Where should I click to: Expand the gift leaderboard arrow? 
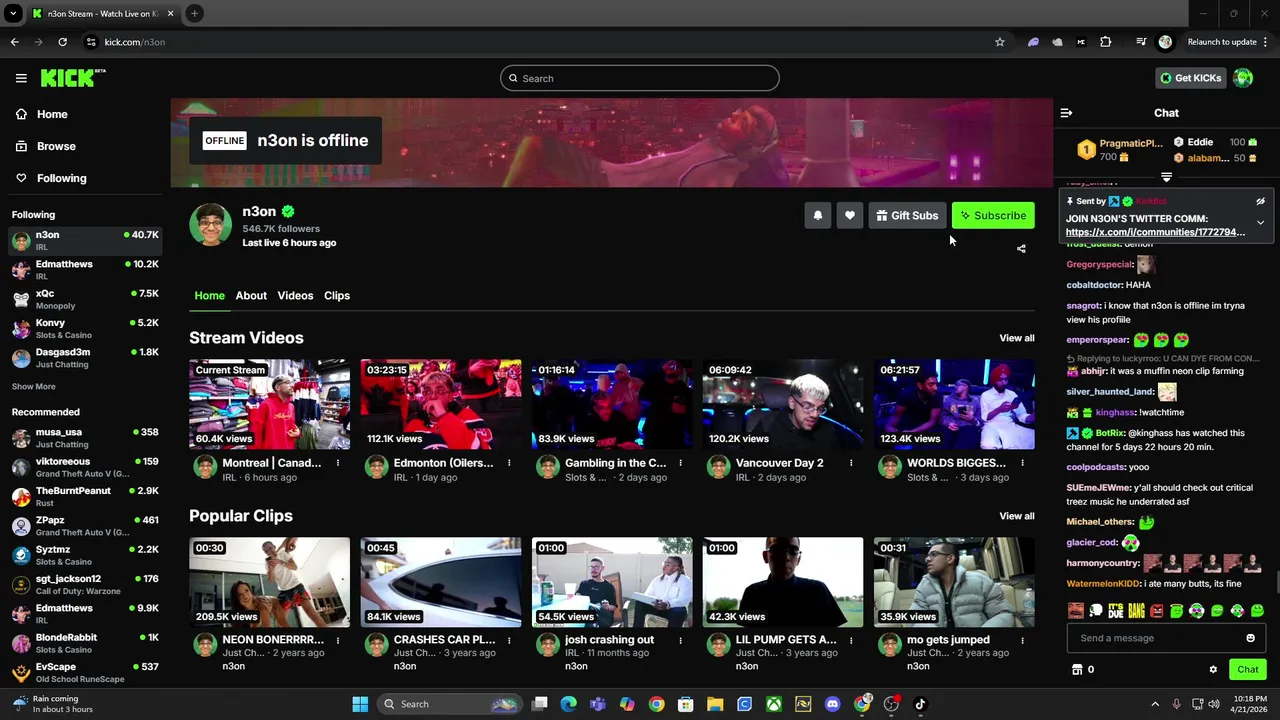(1166, 177)
